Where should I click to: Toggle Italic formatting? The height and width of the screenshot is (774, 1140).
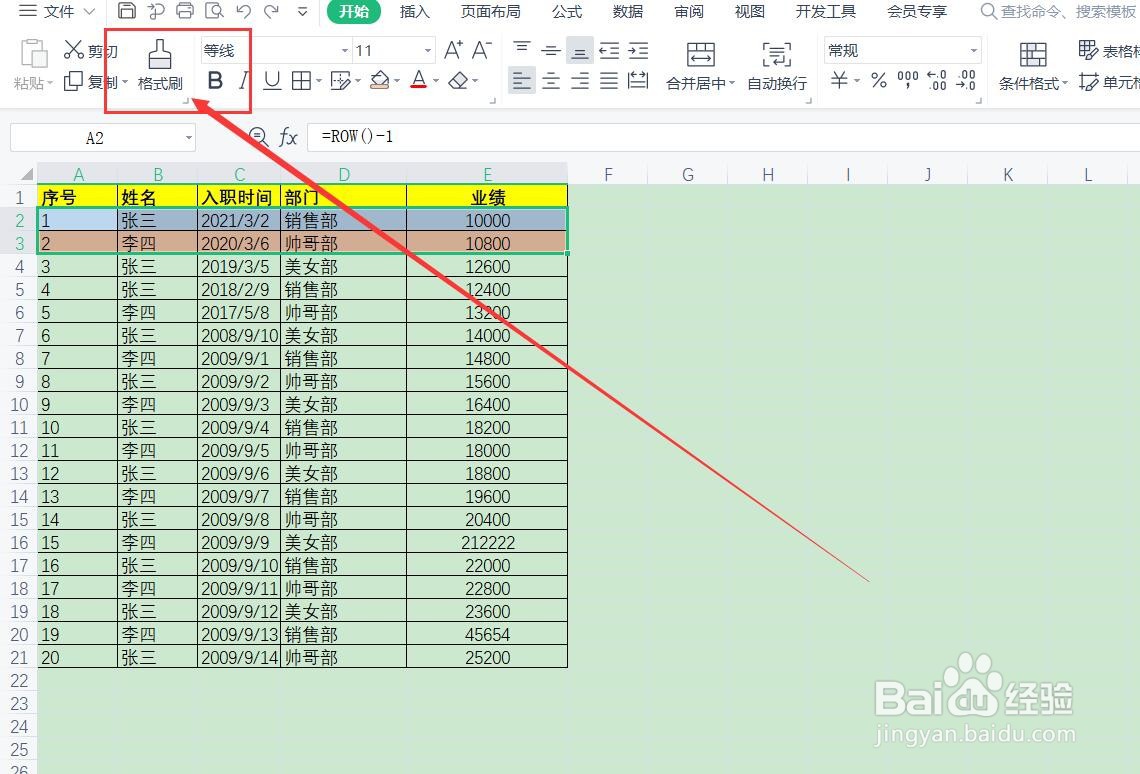(x=244, y=81)
